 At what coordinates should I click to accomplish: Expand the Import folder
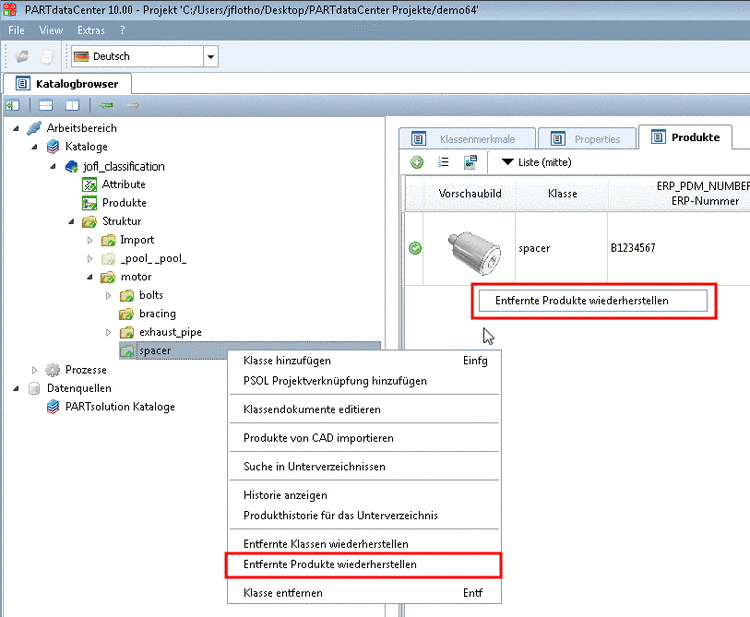pyautogui.click(x=89, y=240)
